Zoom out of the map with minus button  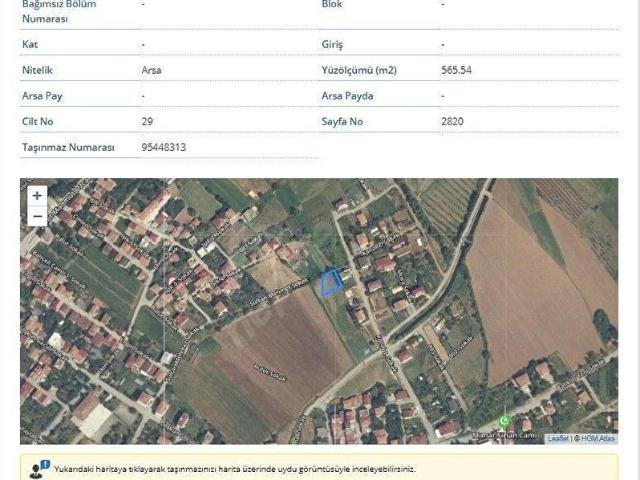[37, 216]
